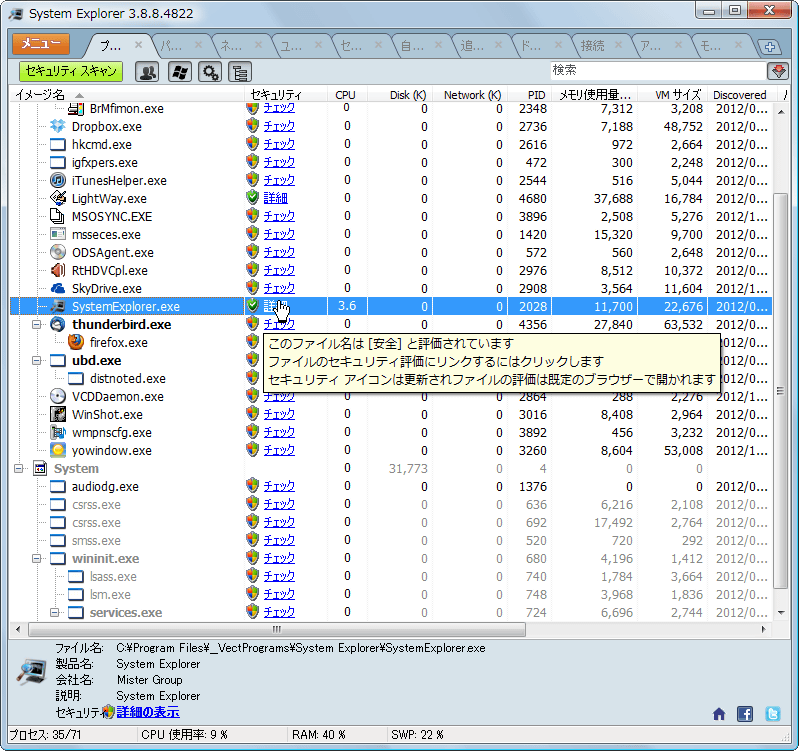The width and height of the screenshot is (799, 751).
Task: Click チェック link for yowindow.exe
Action: coord(279,450)
